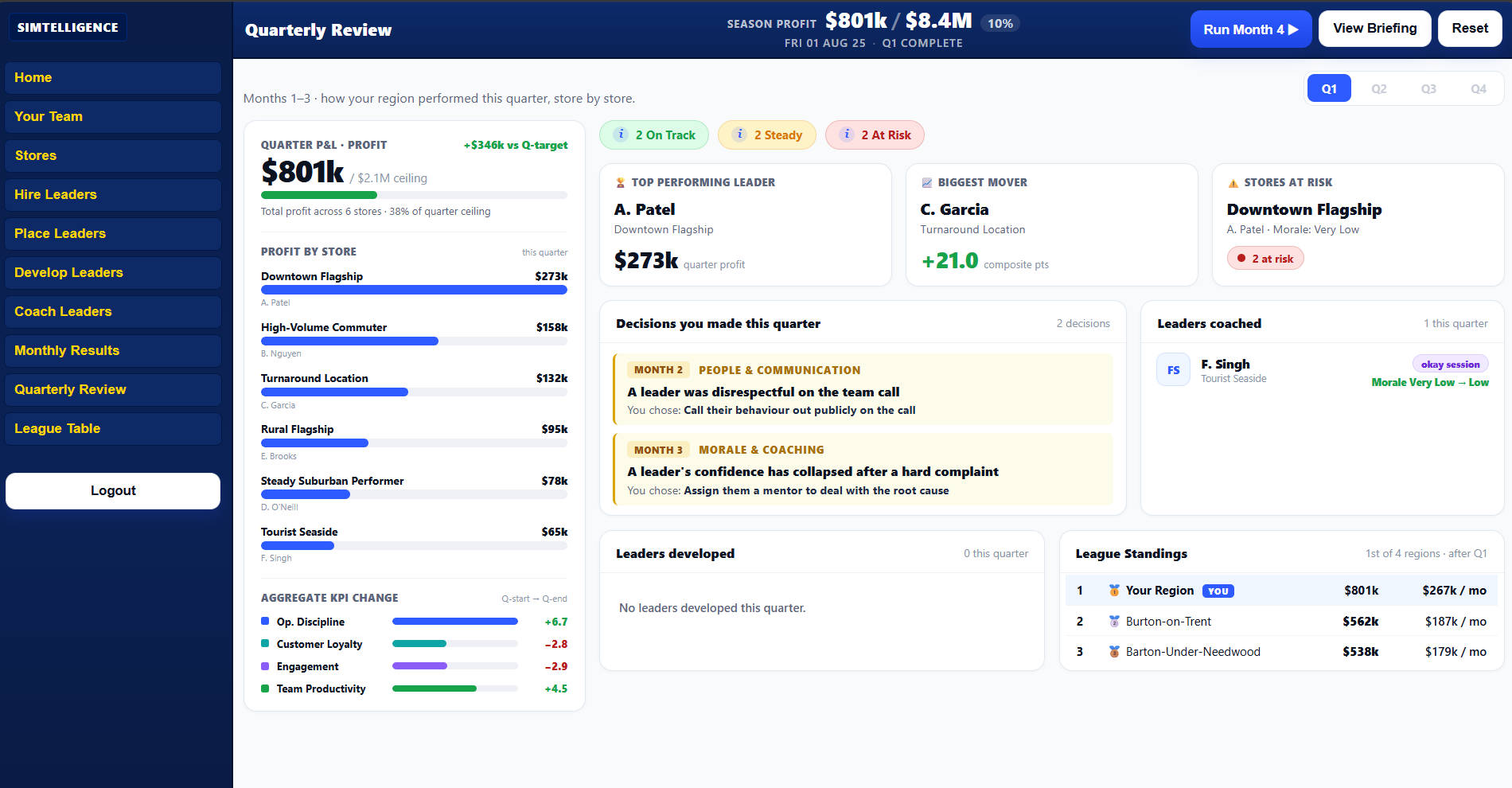Open Hire Leaders from the sidebar
This screenshot has width=1512, height=788.
pos(113,195)
